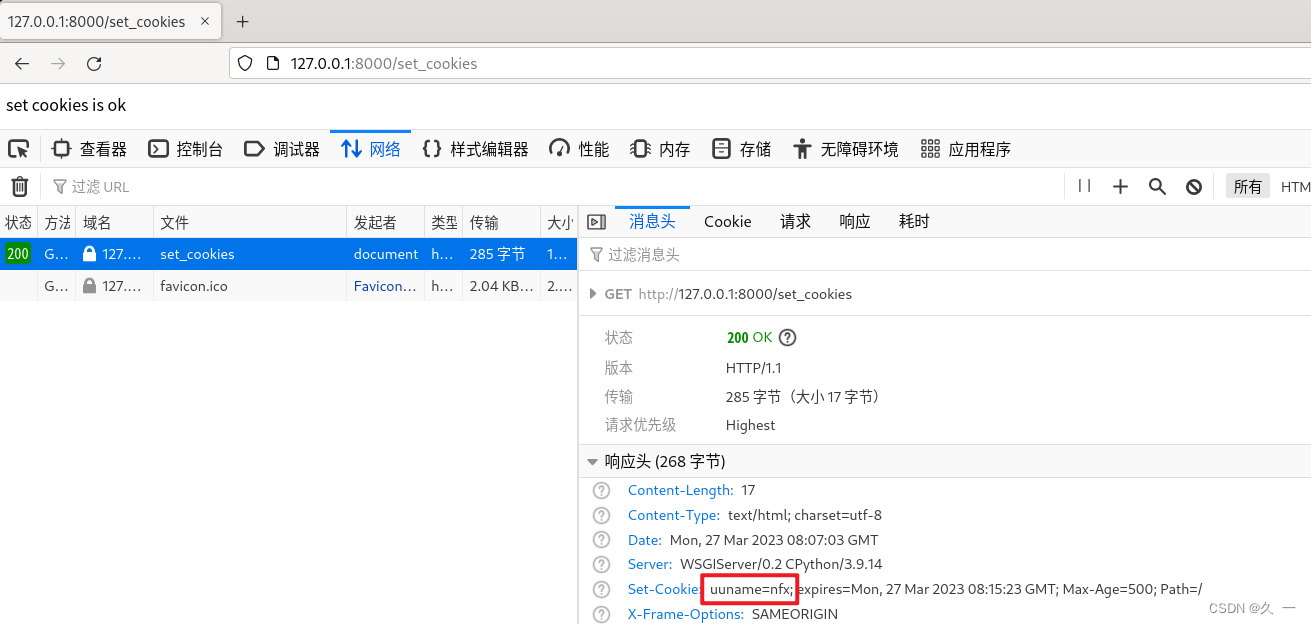Reload the page
The width and height of the screenshot is (1311, 624).
coord(93,63)
